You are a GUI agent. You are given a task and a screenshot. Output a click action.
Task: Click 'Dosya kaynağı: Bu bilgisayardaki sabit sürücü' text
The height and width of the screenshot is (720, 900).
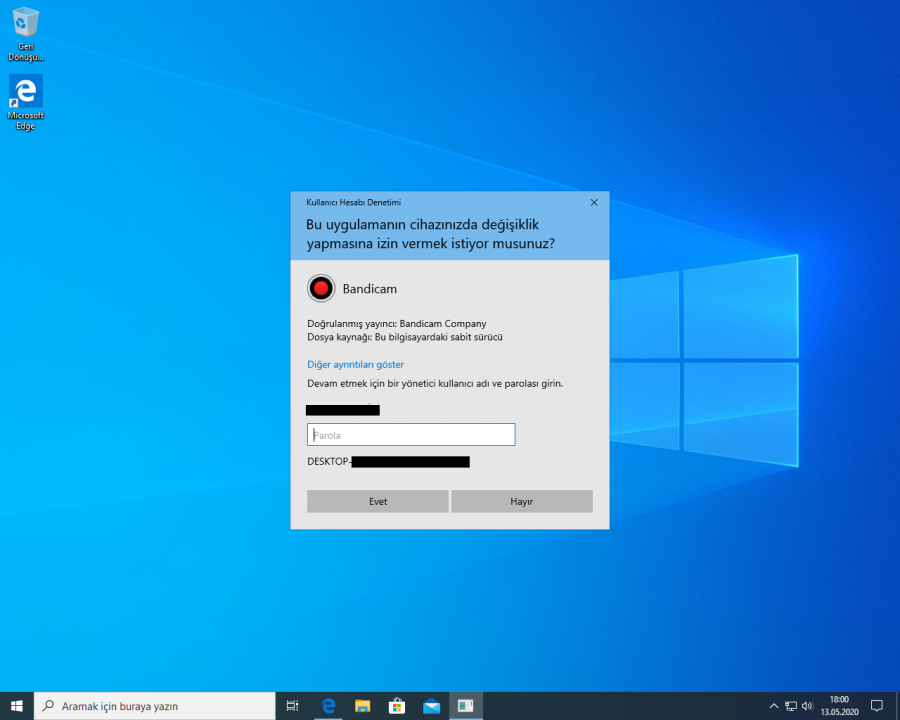click(x=405, y=337)
